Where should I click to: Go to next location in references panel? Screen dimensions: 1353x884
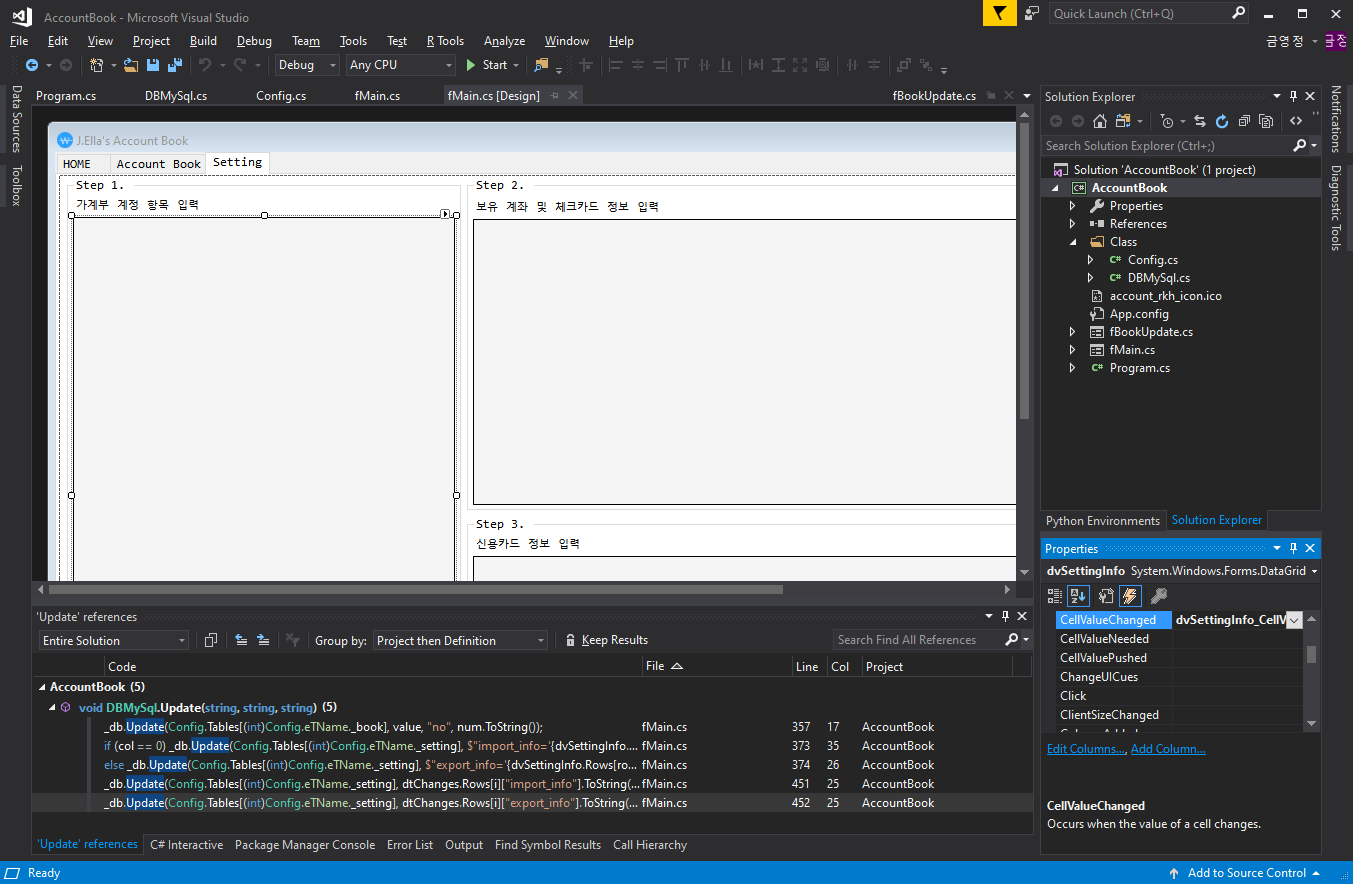tap(263, 640)
